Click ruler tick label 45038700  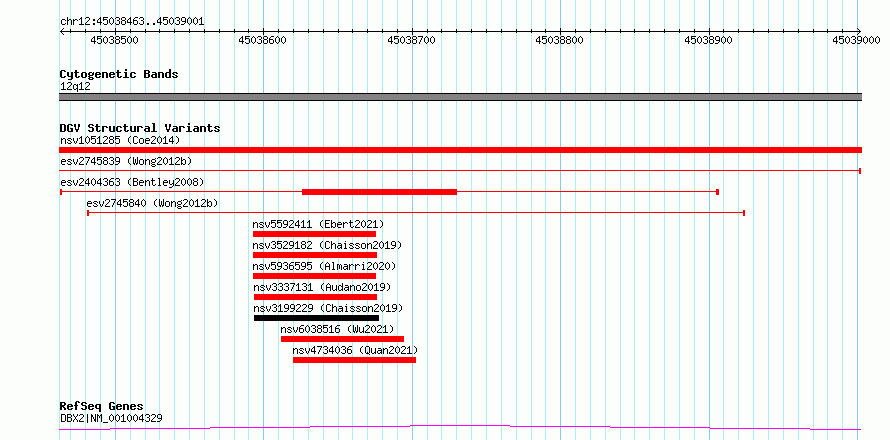point(411,40)
